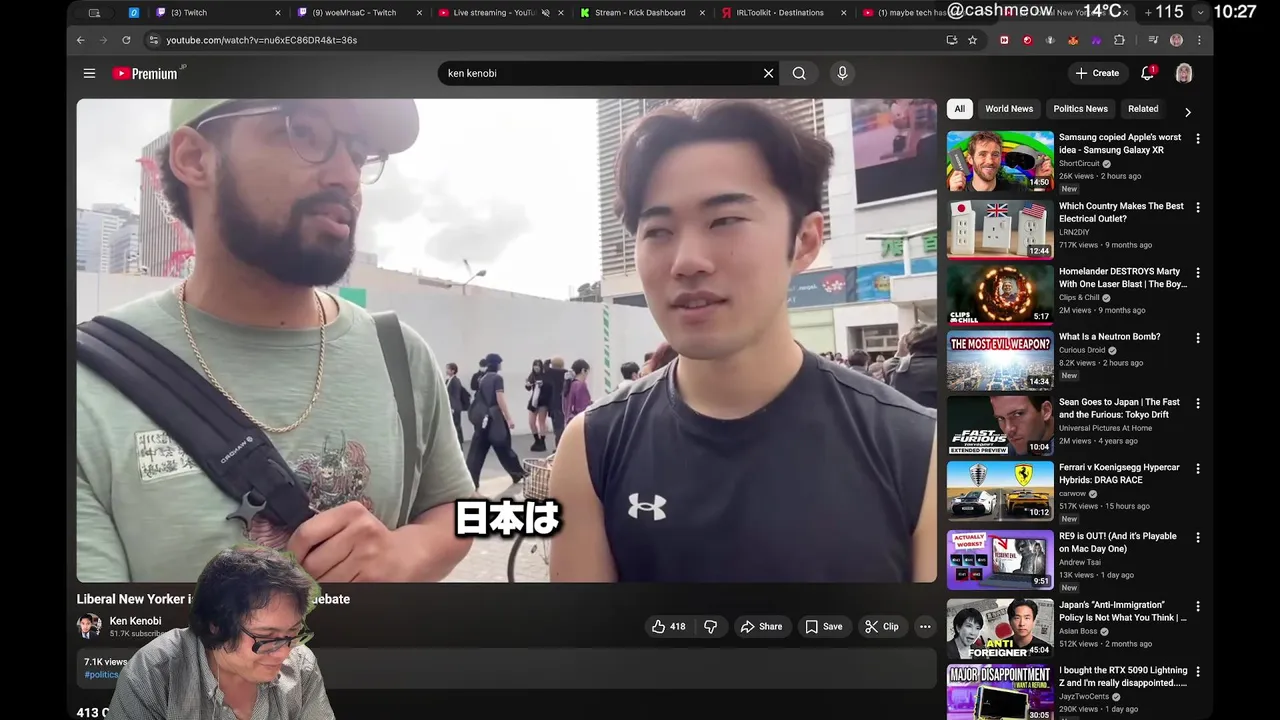Open the MetaMask fox extension icon

[1073, 40]
